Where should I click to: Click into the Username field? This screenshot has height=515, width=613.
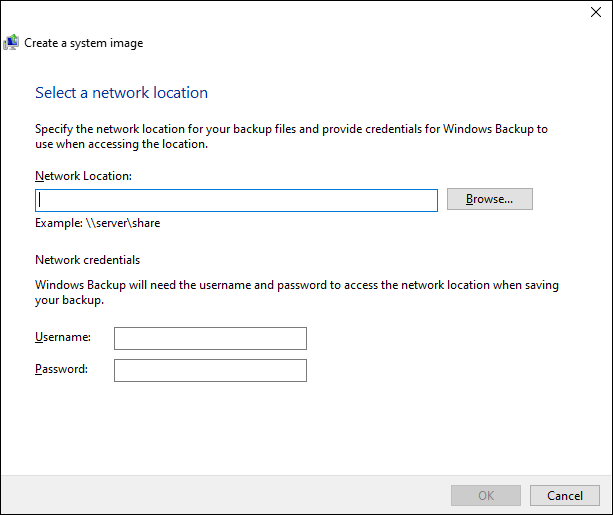(x=210, y=338)
